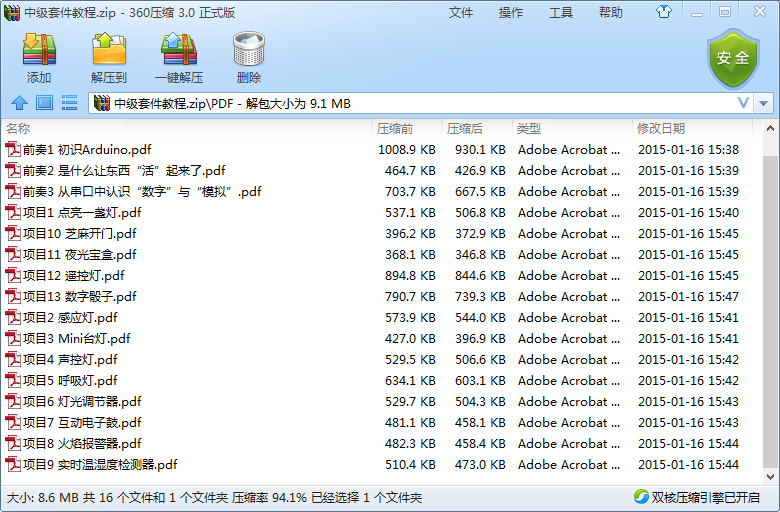Click the V security mark in address bar
The width and height of the screenshot is (780, 512).
743,103
